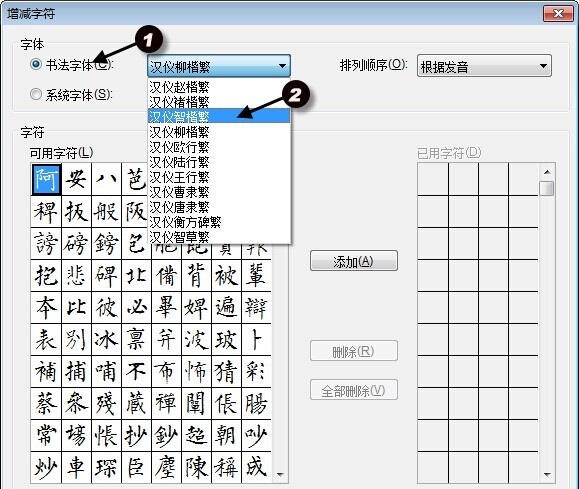This screenshot has width=579, height=489.
Task: Select the 朝 character cell
Action: pos(226,435)
